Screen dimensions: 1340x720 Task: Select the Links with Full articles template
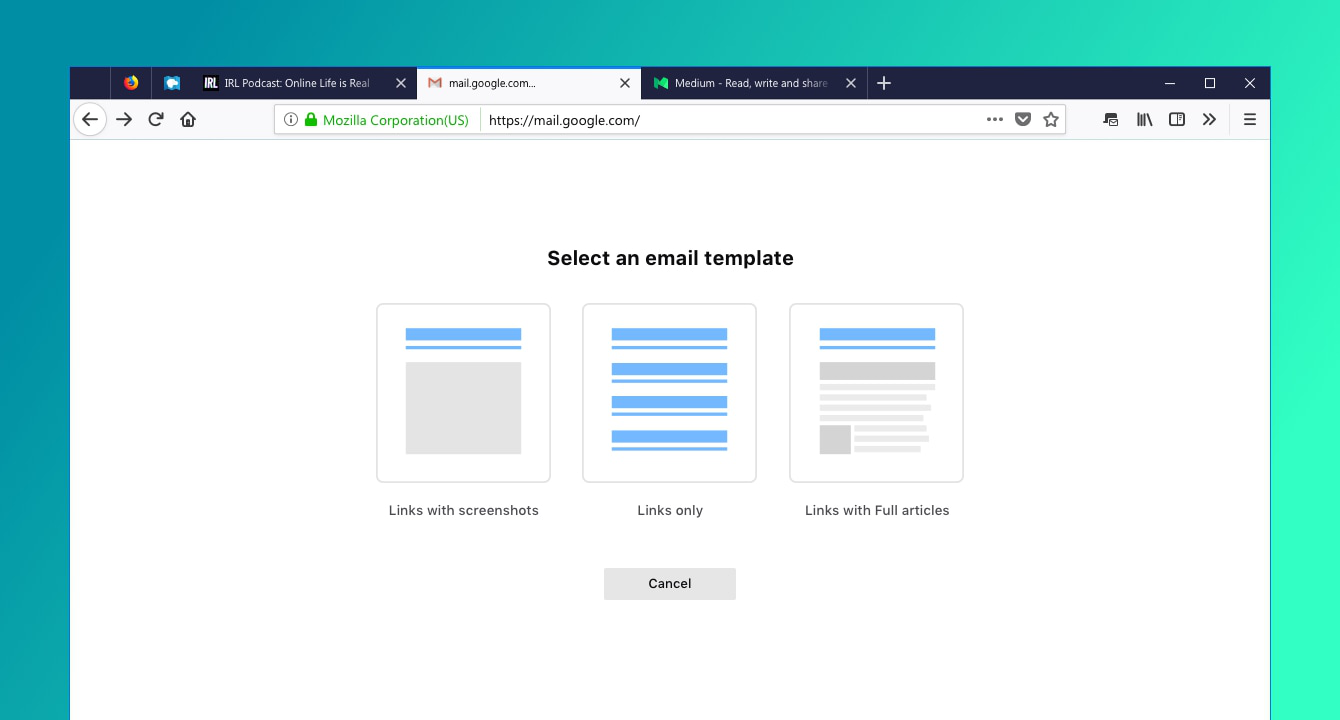coord(876,392)
